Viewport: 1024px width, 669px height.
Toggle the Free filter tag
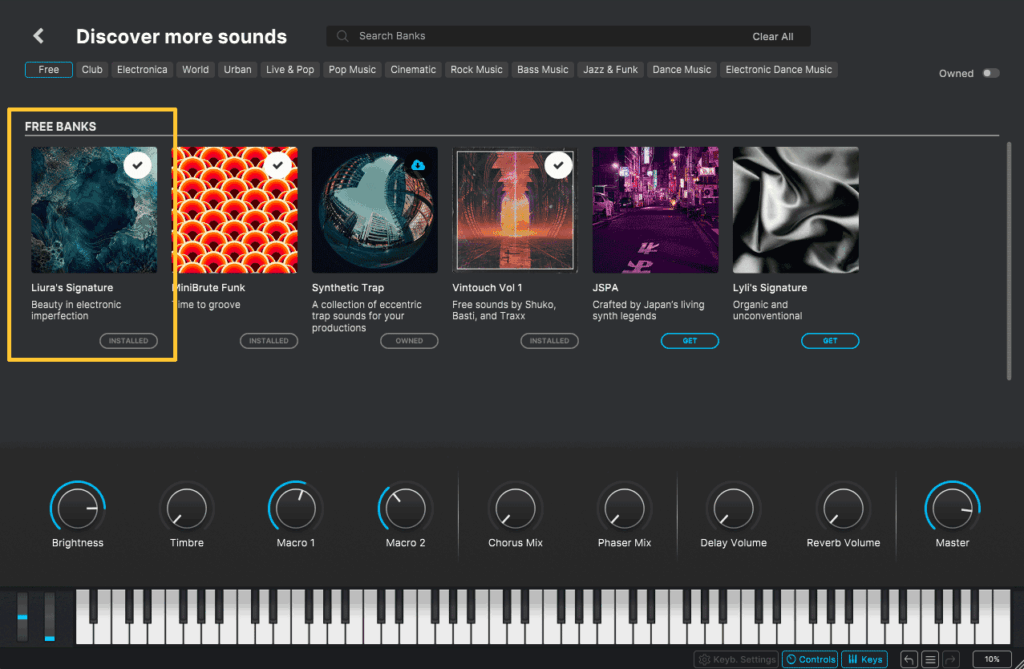[48, 69]
